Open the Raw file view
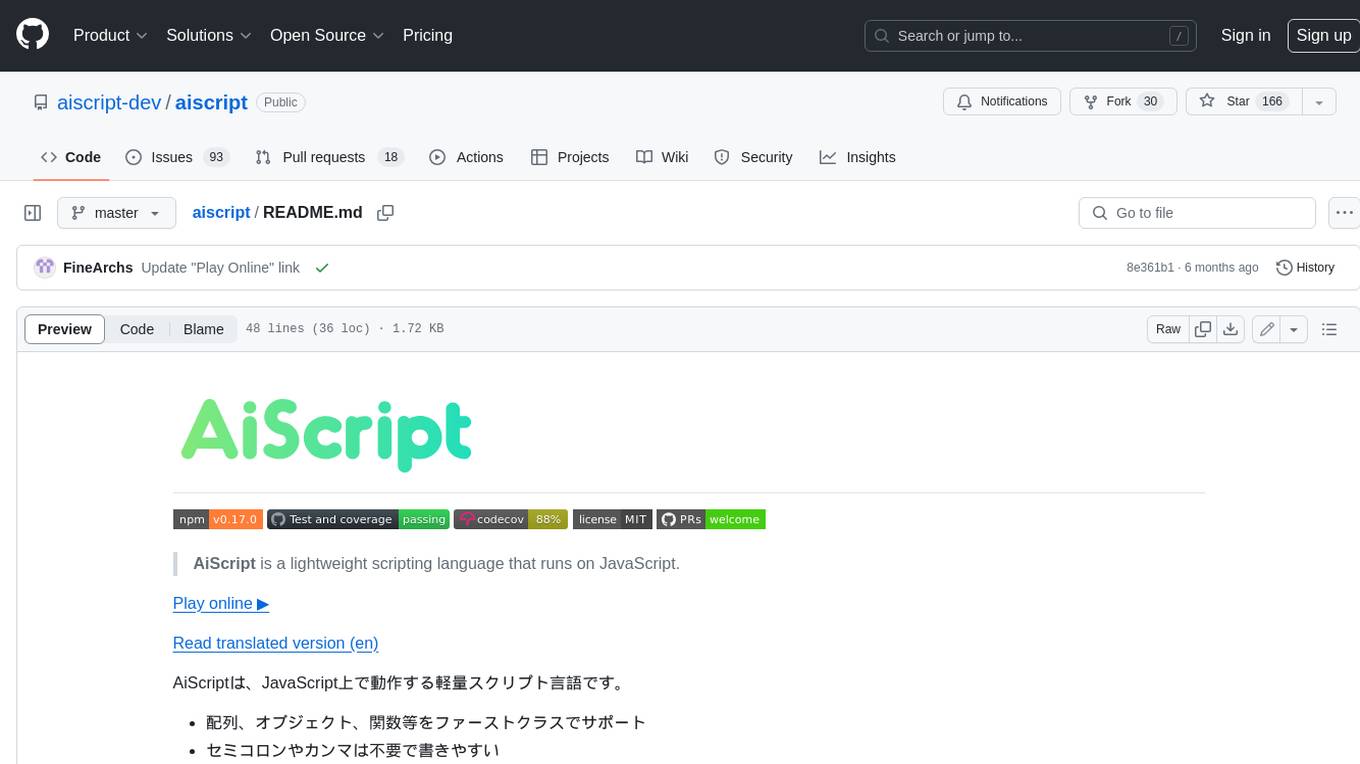The width and height of the screenshot is (1360, 764). pyautogui.click(x=1168, y=329)
